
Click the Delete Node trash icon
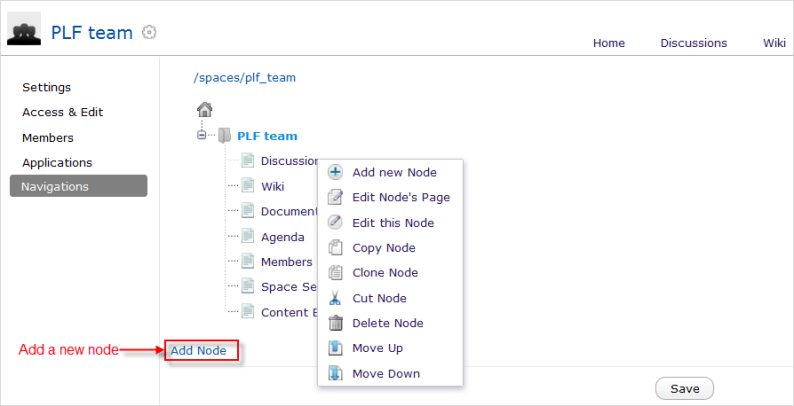(x=336, y=323)
